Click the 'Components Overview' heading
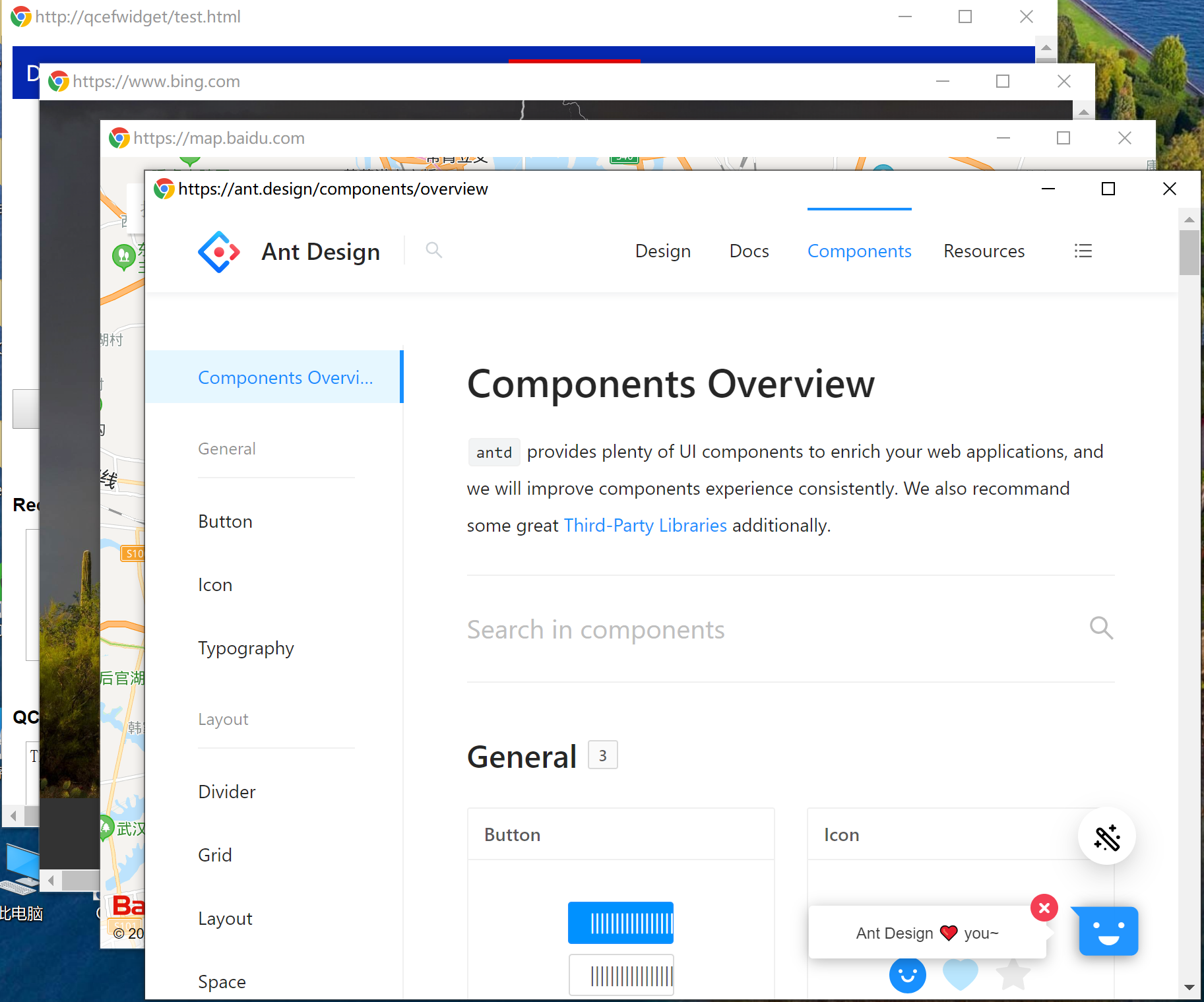The width and height of the screenshot is (1204, 1002). [x=671, y=384]
